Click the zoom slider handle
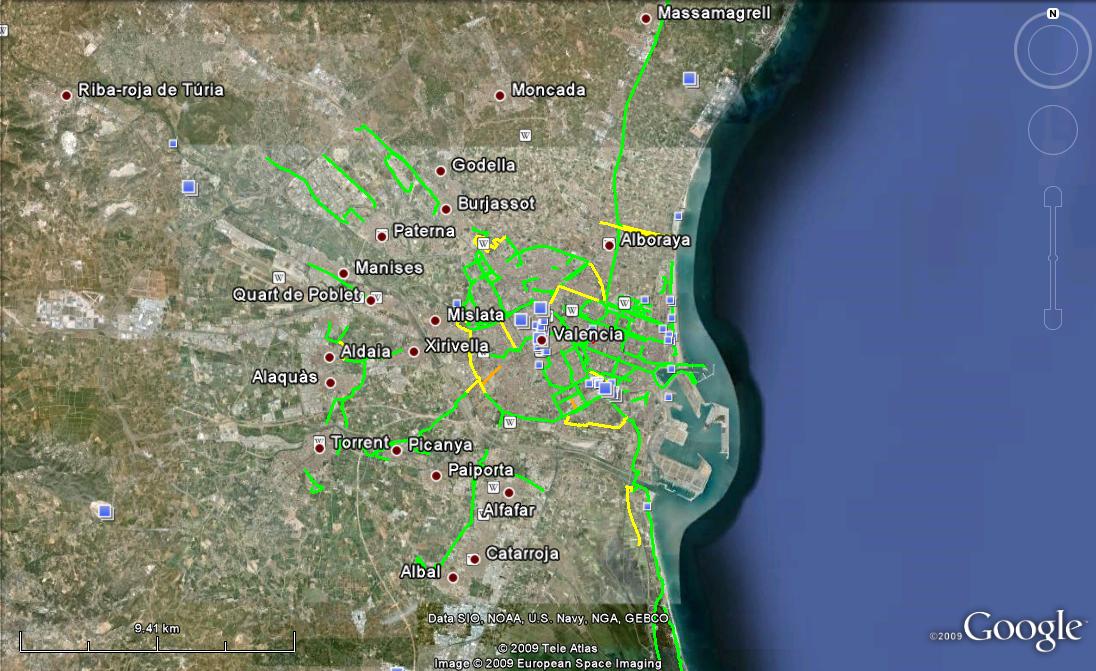This screenshot has height=671, width=1096. click(1052, 258)
